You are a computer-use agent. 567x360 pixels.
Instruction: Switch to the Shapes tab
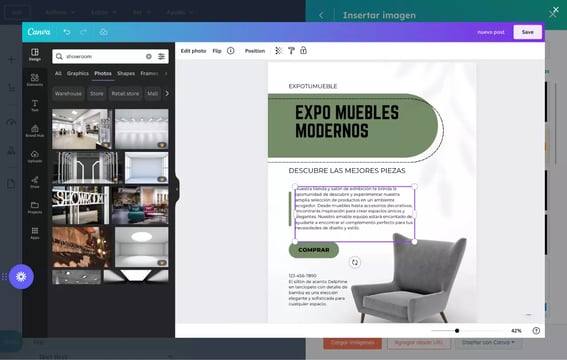click(126, 73)
